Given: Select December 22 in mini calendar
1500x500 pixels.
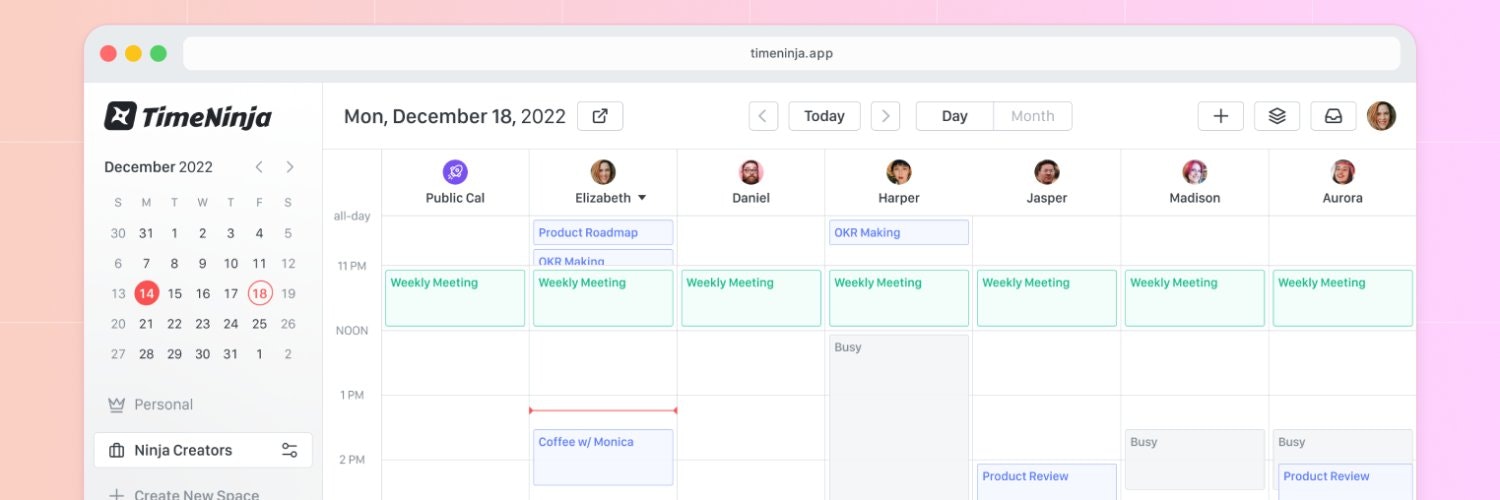Looking at the screenshot, I should coord(174,324).
